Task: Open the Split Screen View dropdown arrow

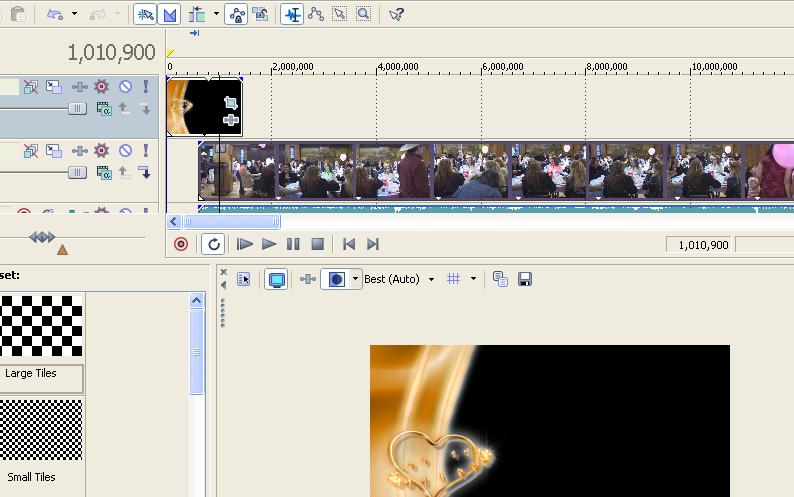Action: coord(355,279)
